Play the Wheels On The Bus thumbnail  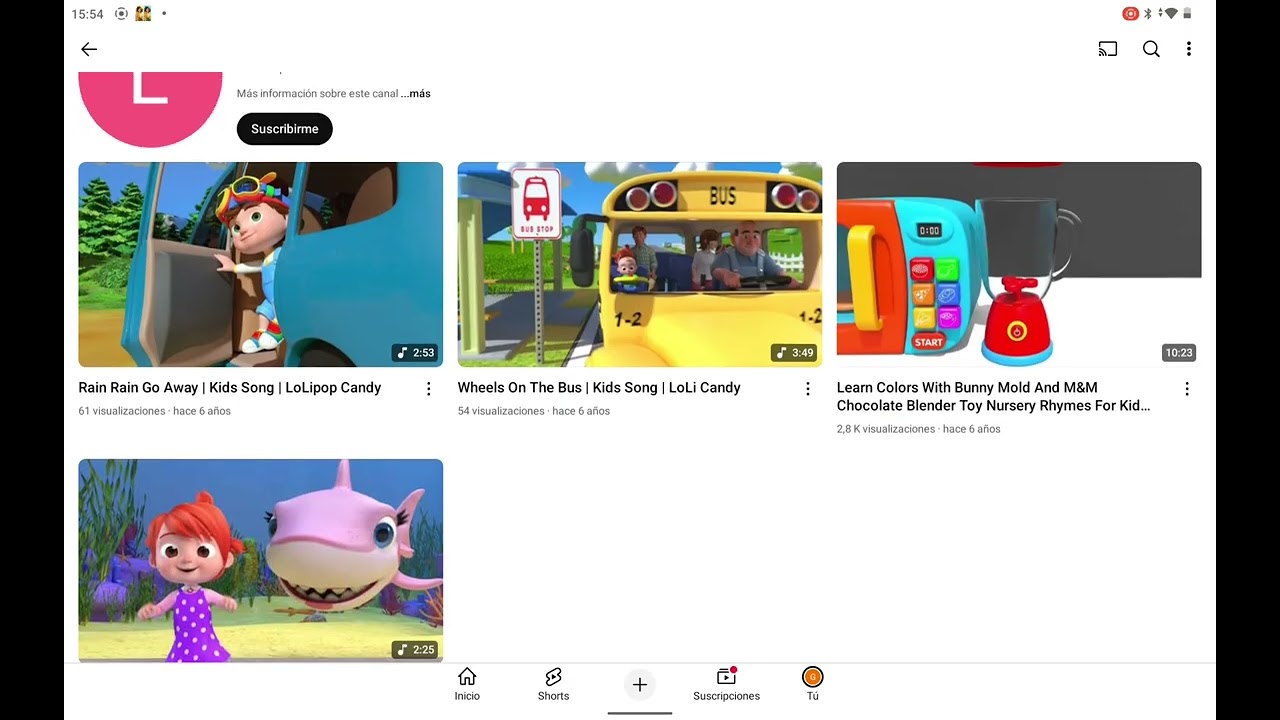[x=640, y=264]
